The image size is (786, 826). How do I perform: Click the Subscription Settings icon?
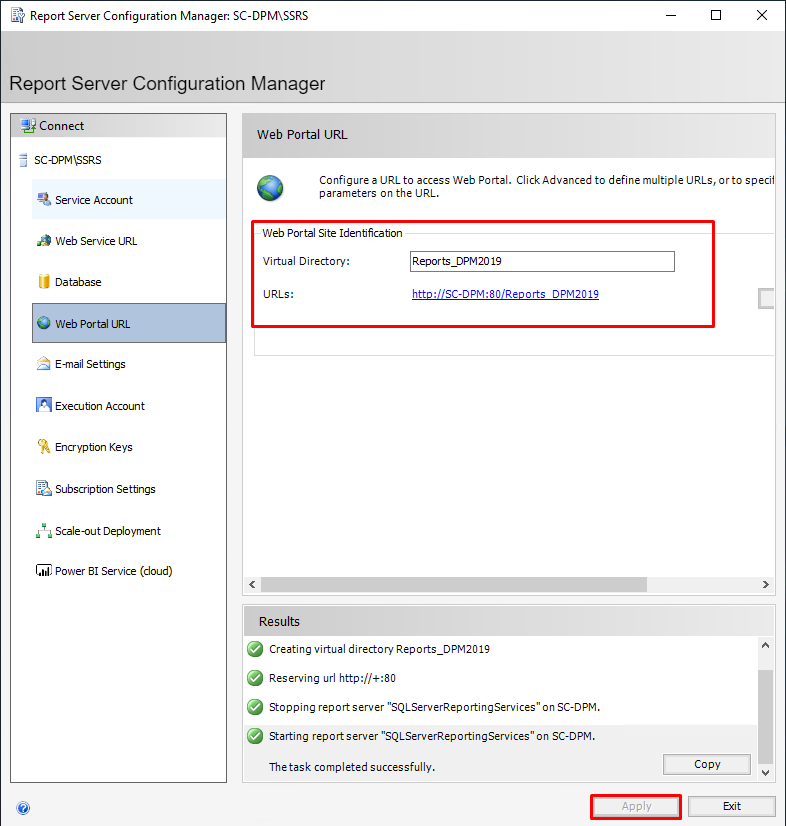44,488
